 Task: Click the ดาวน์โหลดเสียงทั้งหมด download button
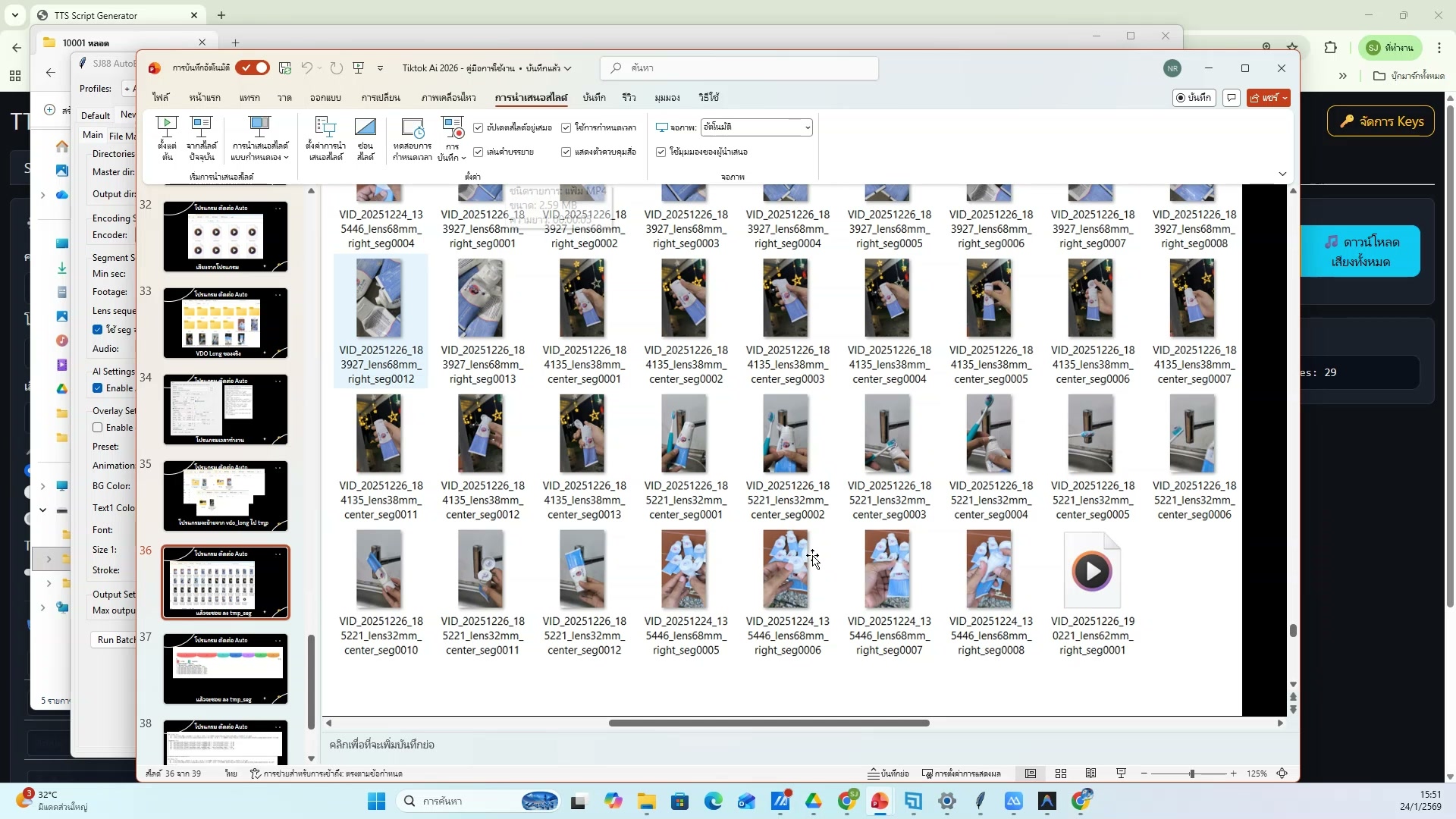(1361, 251)
